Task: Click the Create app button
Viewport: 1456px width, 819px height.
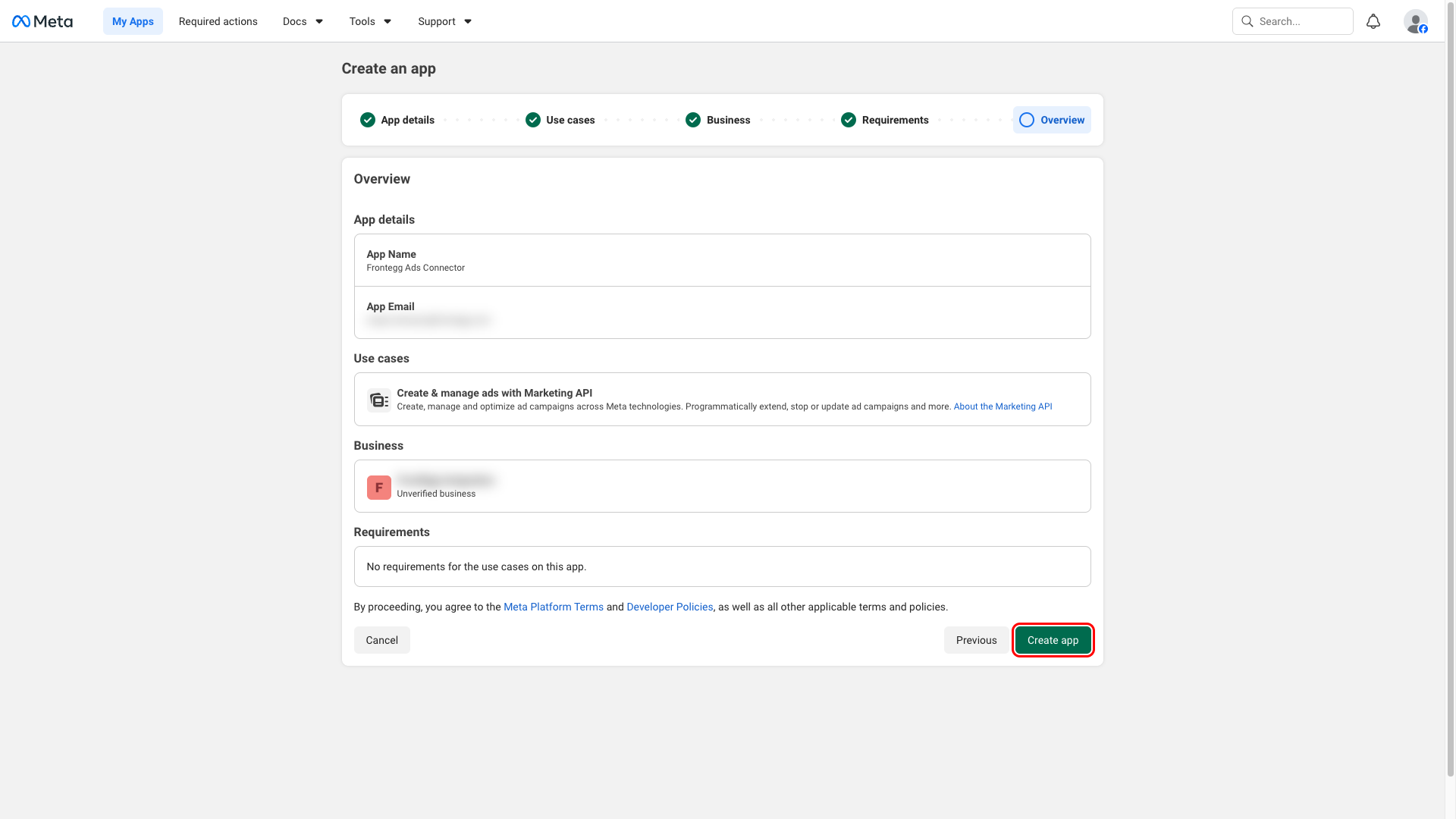Action: [x=1053, y=640]
